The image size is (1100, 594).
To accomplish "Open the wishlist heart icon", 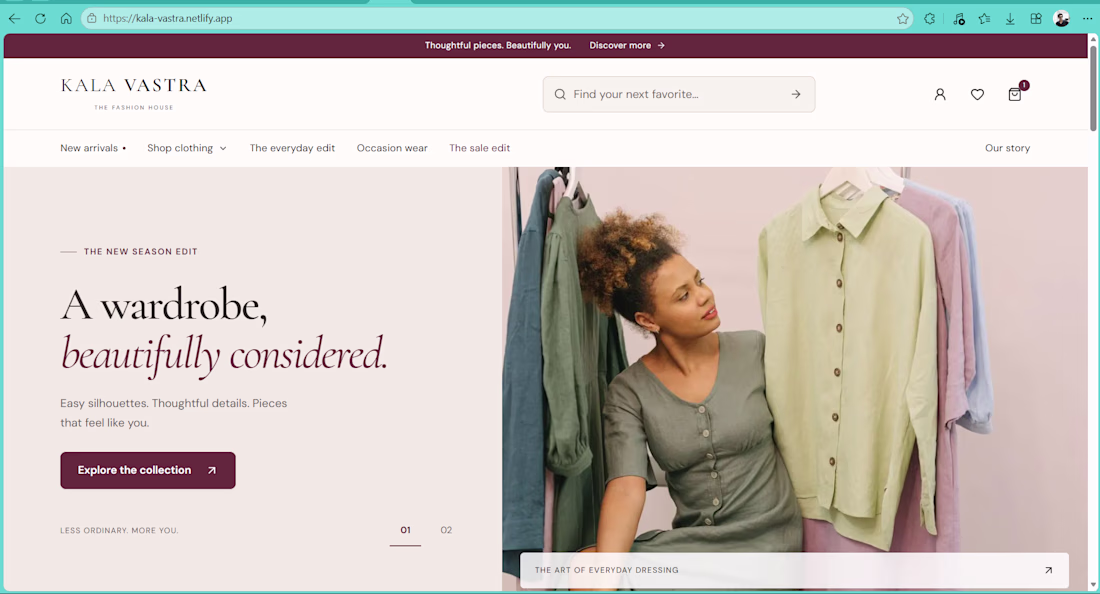I will [977, 94].
